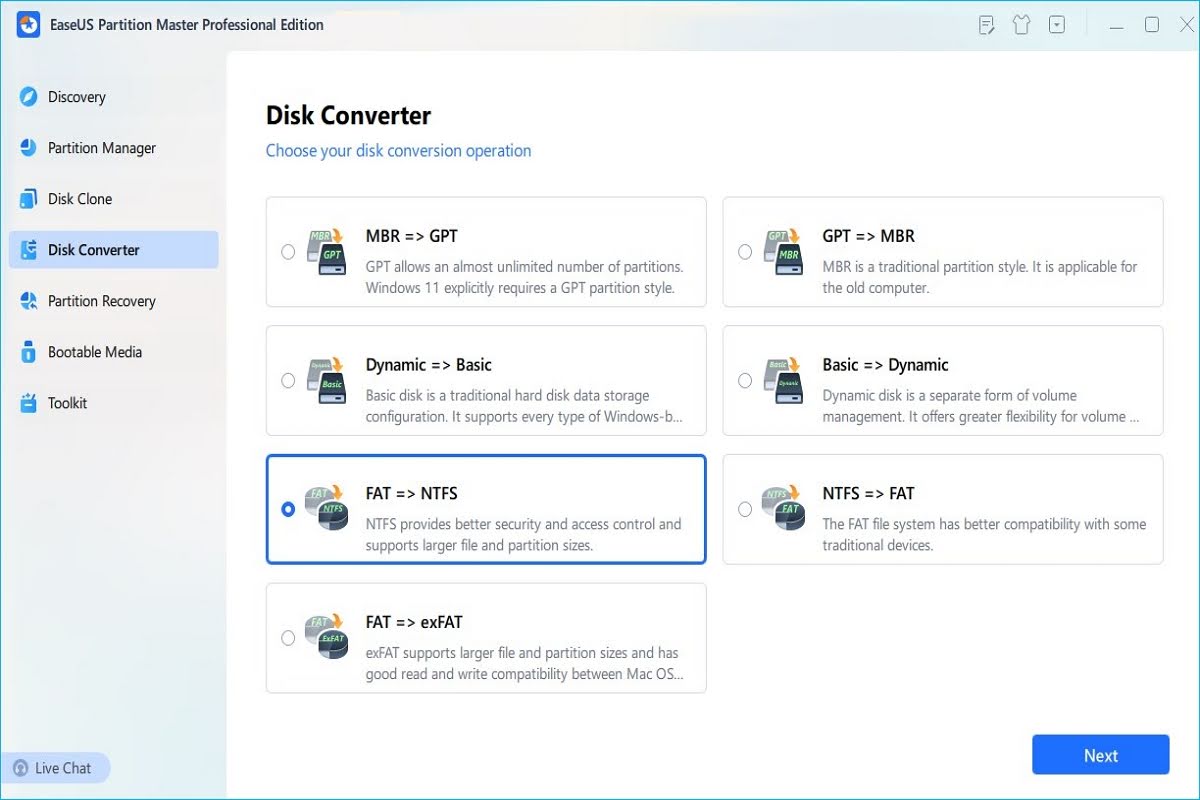Select the FAT => NTFS radio button
This screenshot has width=1200, height=800.
click(x=288, y=510)
